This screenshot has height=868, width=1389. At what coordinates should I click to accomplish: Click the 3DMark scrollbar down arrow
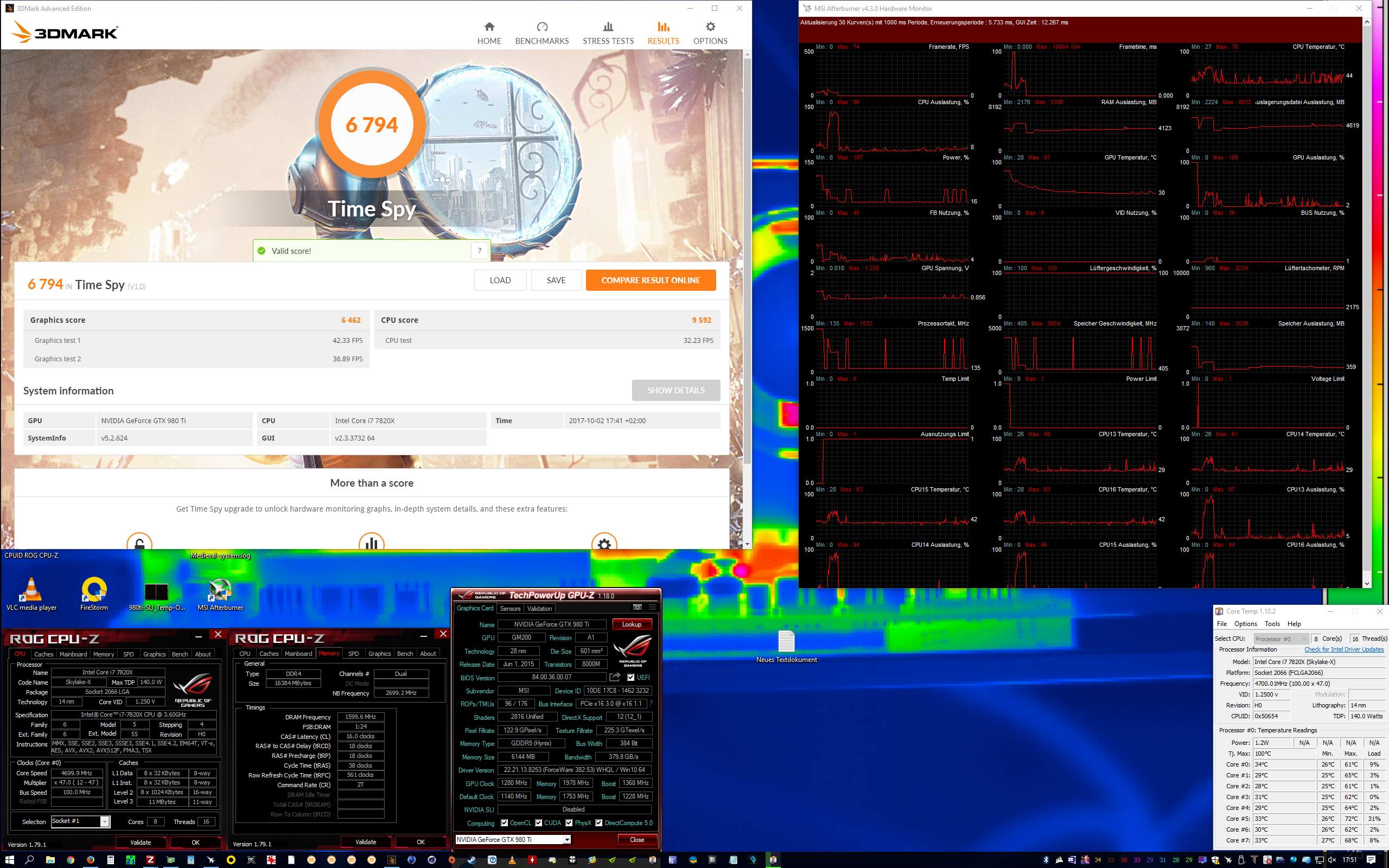tap(747, 544)
